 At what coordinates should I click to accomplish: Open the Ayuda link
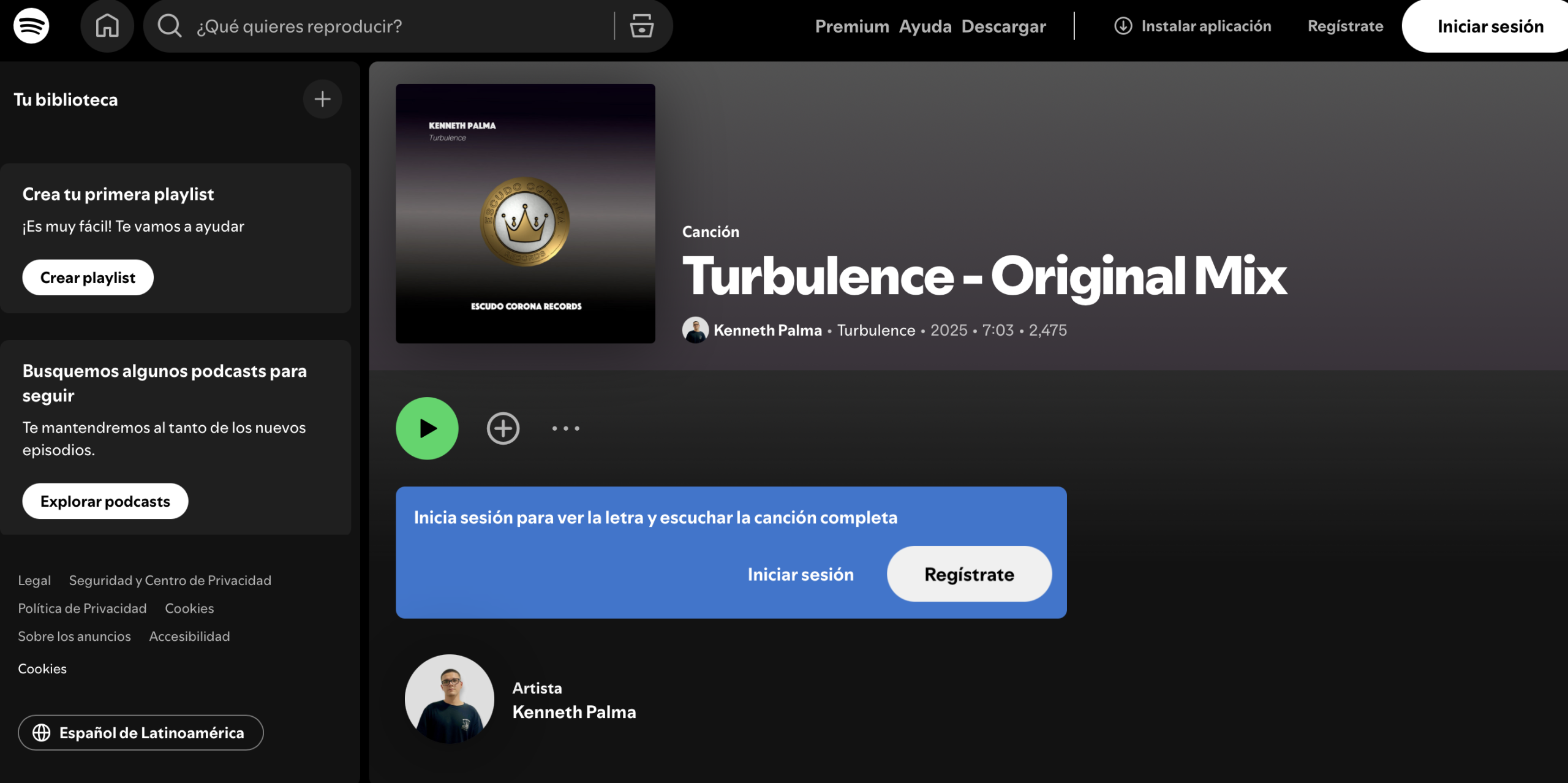[925, 26]
